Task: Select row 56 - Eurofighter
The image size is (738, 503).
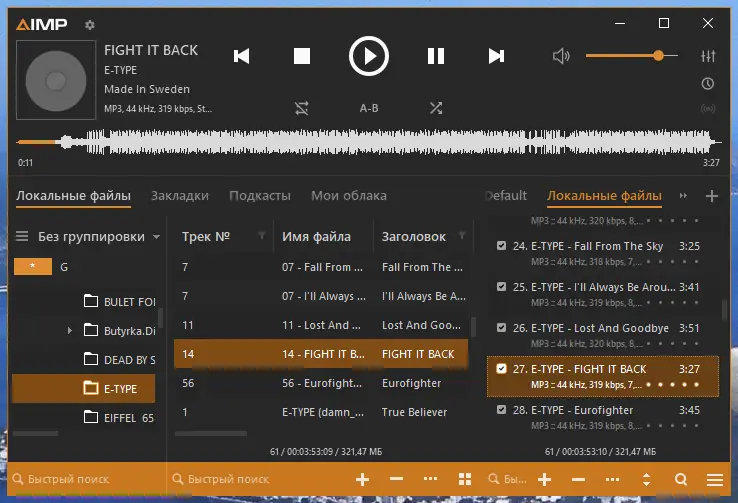Action: pos(321,383)
